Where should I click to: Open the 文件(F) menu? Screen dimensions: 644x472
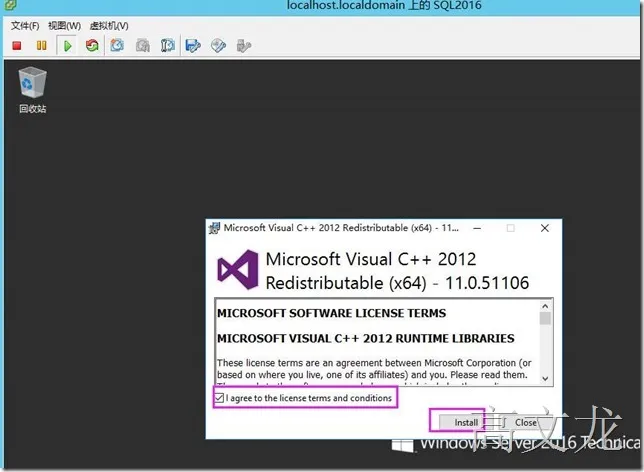[25, 26]
